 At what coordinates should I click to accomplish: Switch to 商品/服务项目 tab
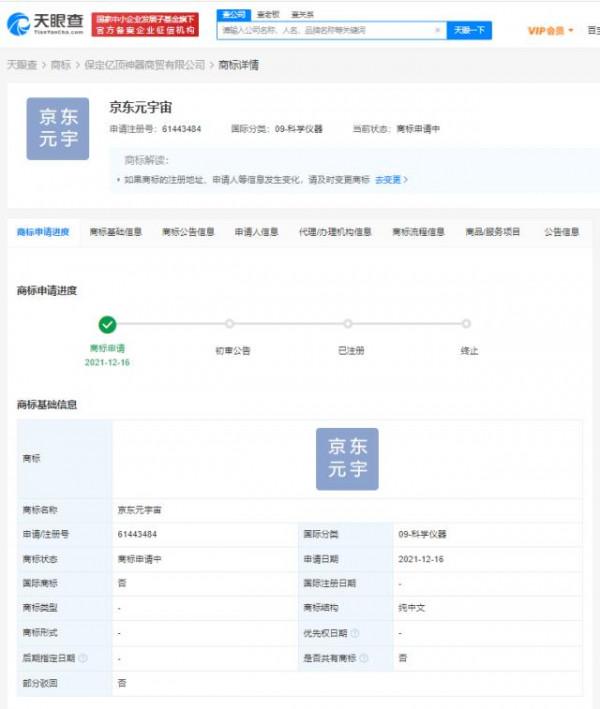point(492,232)
